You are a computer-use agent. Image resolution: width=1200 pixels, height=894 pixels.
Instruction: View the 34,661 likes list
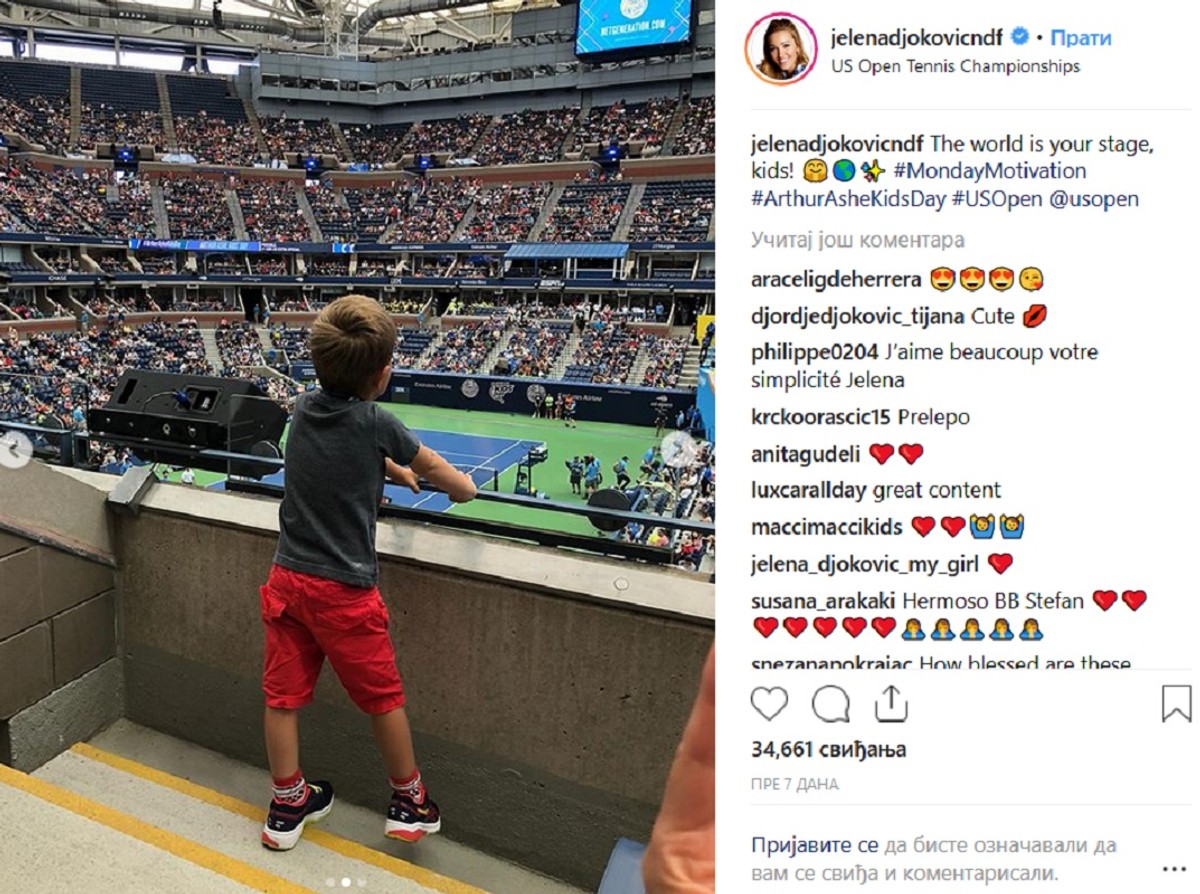829,749
